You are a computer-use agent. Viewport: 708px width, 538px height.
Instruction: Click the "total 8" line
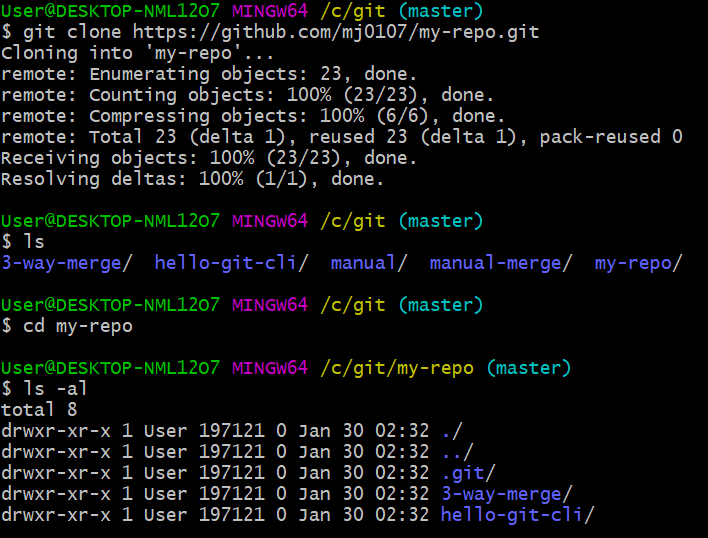(39, 410)
